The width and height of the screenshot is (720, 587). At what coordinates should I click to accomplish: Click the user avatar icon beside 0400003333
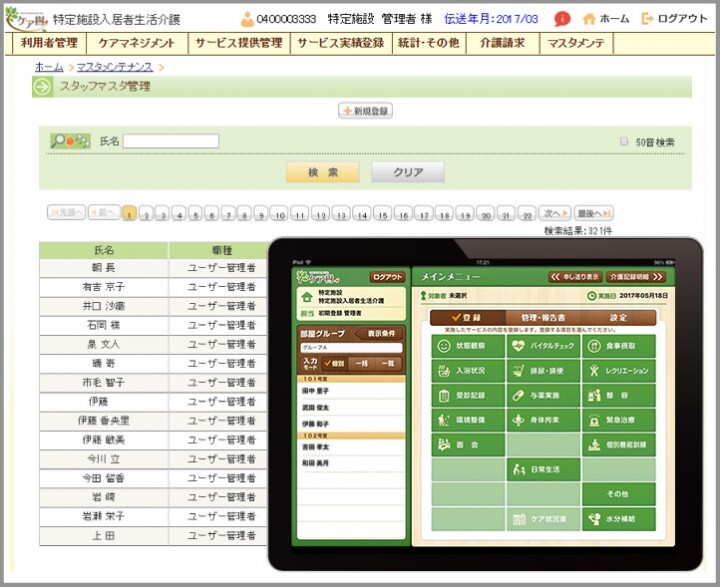point(247,19)
